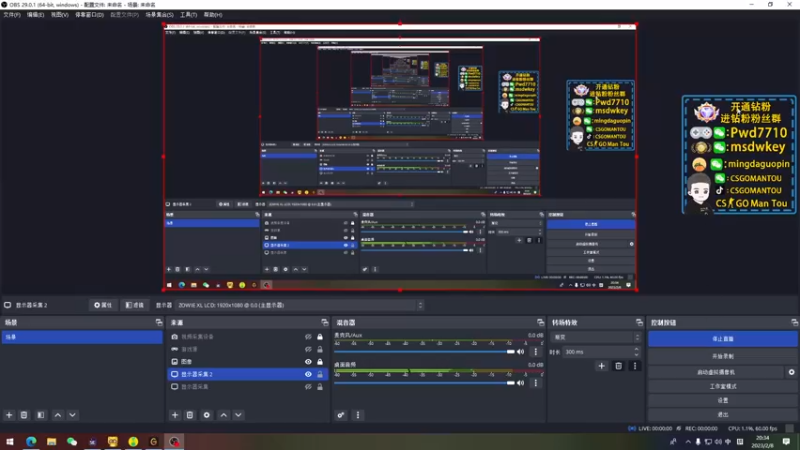Screen dimensions: 800x450
Task: Open the Scene Collection (S) menu
Action: pos(159,15)
